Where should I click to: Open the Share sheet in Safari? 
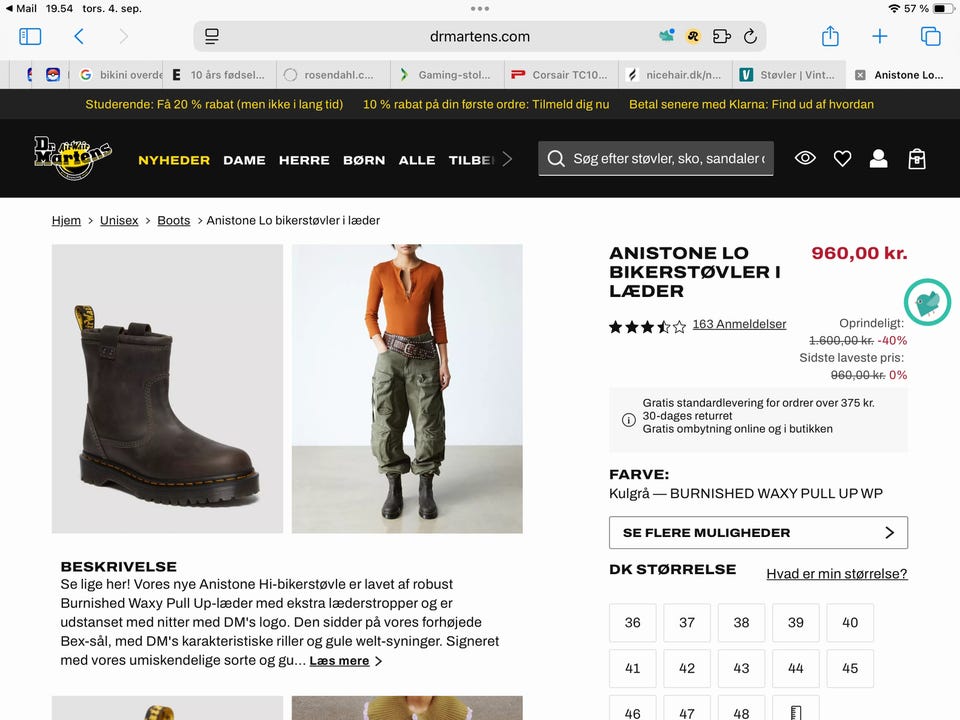pyautogui.click(x=831, y=36)
